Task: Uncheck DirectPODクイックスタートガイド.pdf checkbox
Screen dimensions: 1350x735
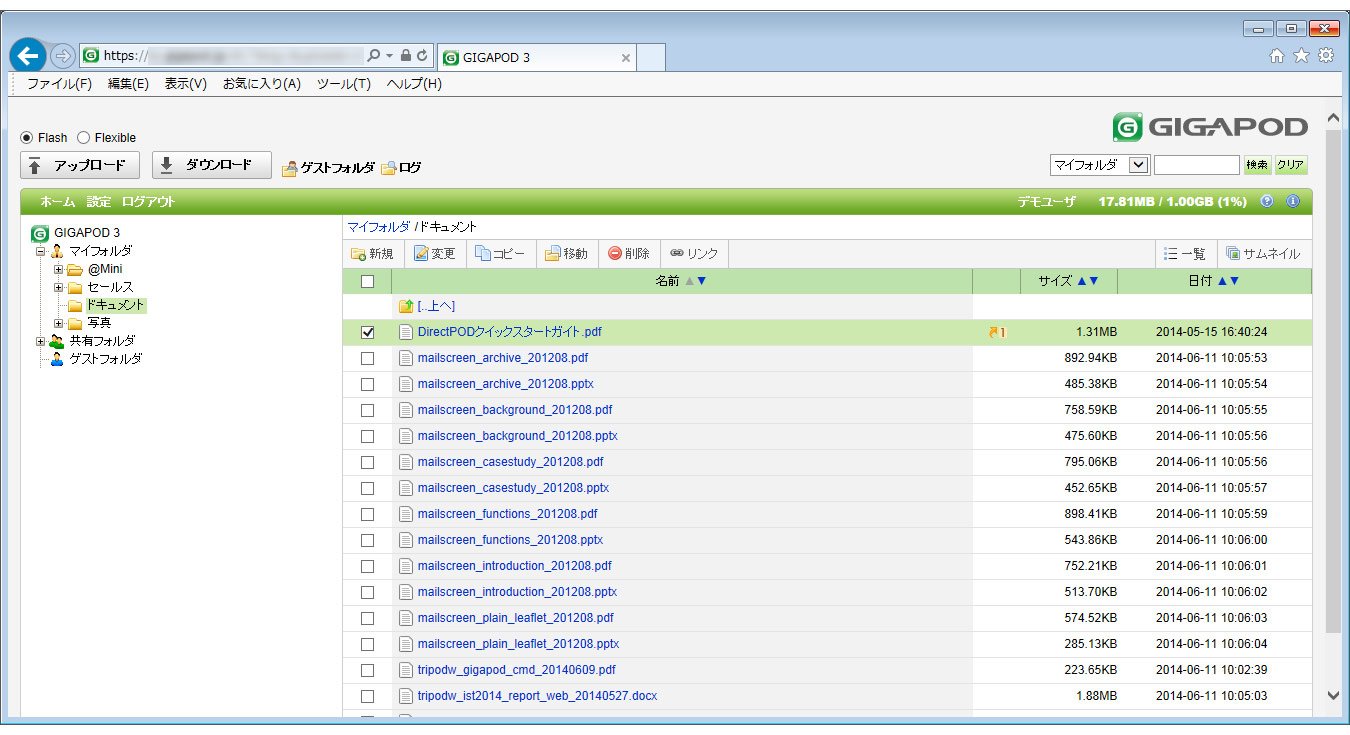Action: (x=367, y=332)
